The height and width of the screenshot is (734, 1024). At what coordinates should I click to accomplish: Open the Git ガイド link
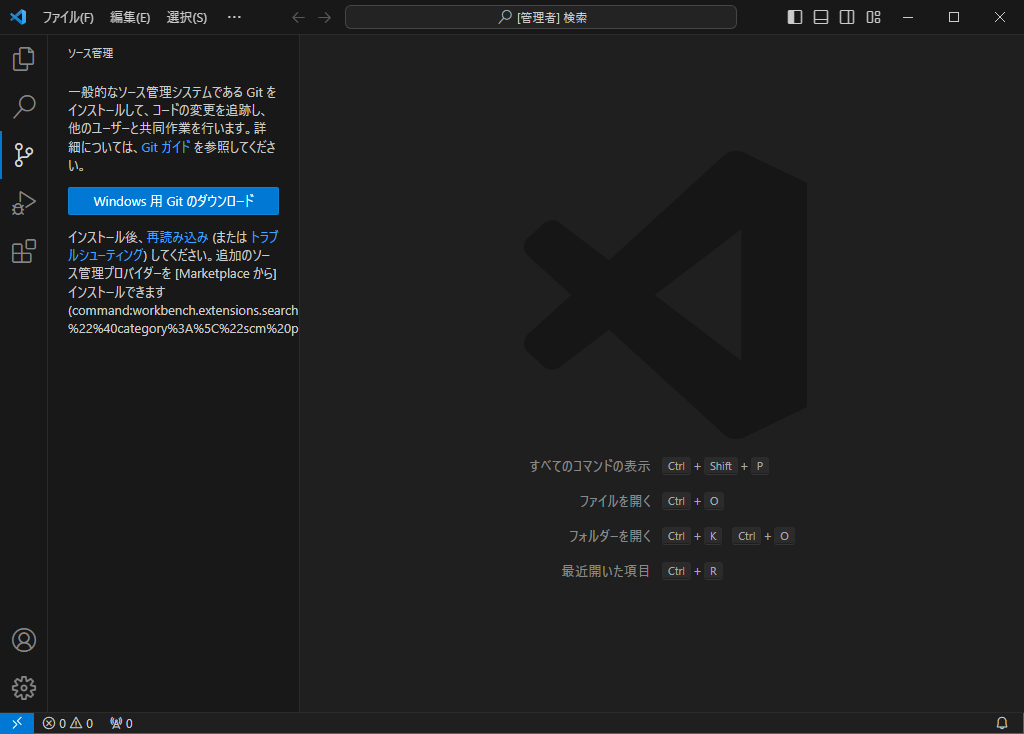[x=166, y=147]
